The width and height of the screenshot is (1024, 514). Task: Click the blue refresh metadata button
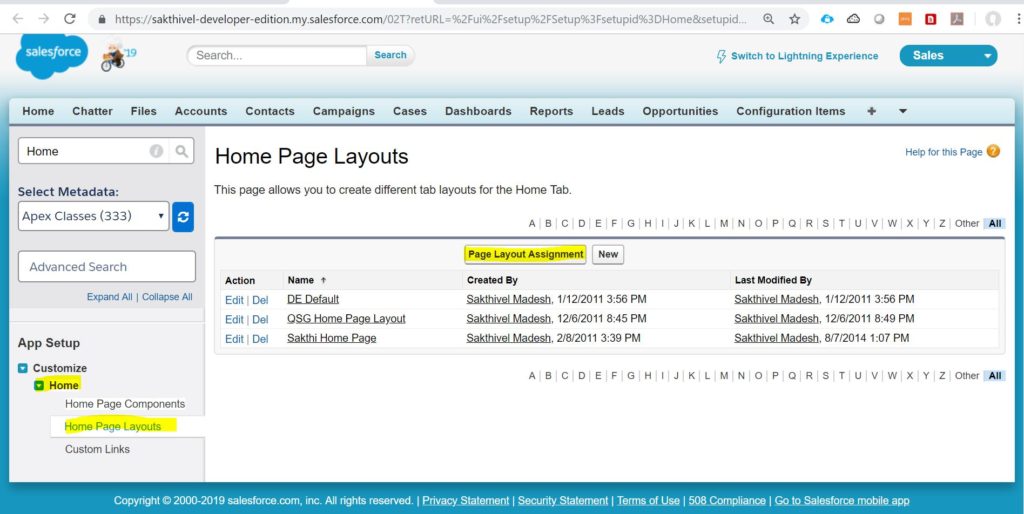(x=183, y=217)
